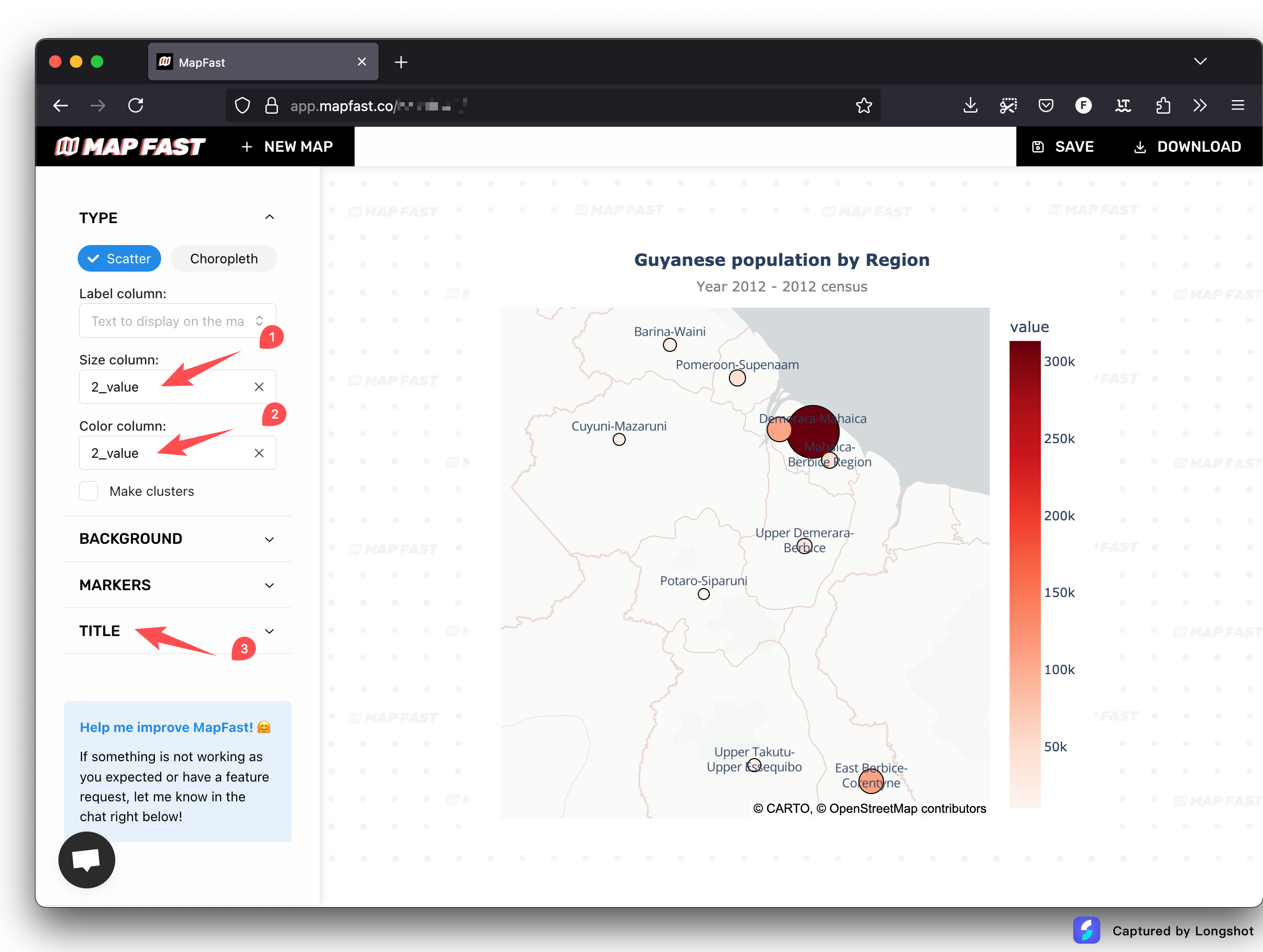The image size is (1263, 952).
Task: Click the legend title value
Action: [x=1029, y=327]
